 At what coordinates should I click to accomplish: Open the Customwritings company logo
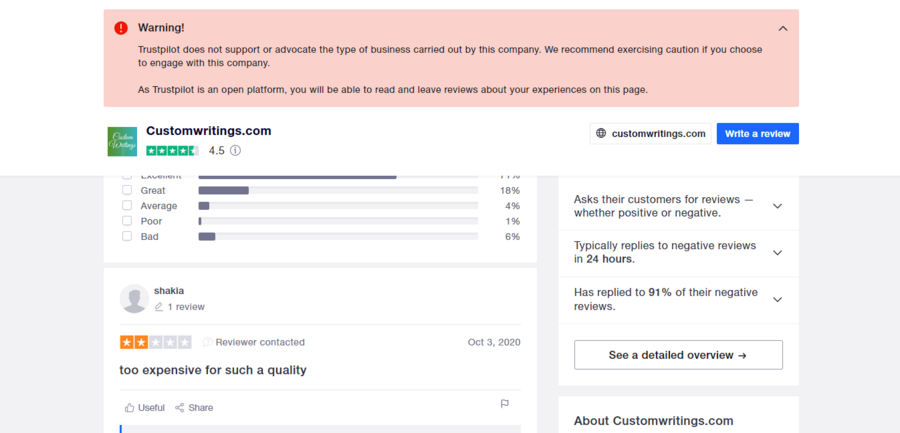(x=122, y=141)
